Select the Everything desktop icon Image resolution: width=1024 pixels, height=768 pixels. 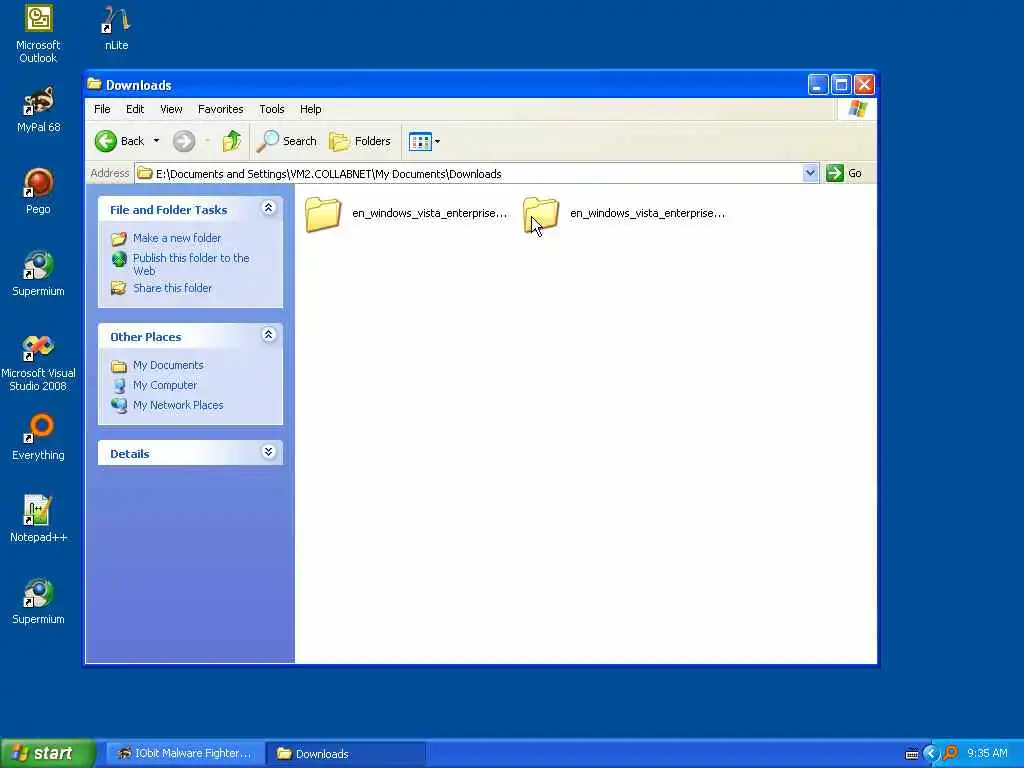39,438
